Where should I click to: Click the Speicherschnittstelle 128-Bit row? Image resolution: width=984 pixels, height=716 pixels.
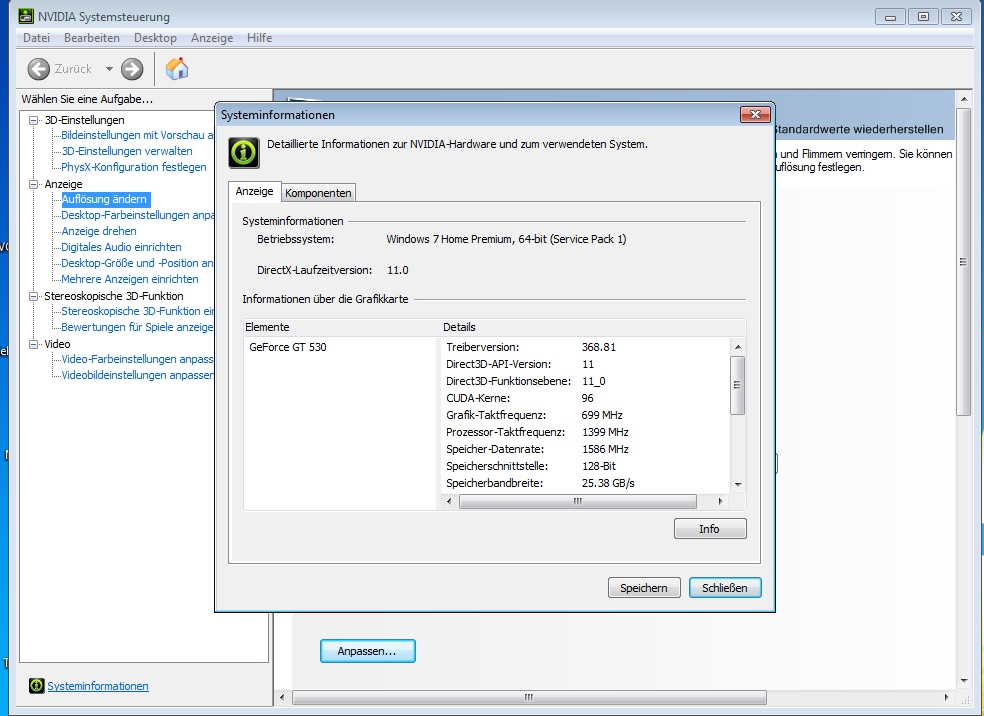[587, 466]
